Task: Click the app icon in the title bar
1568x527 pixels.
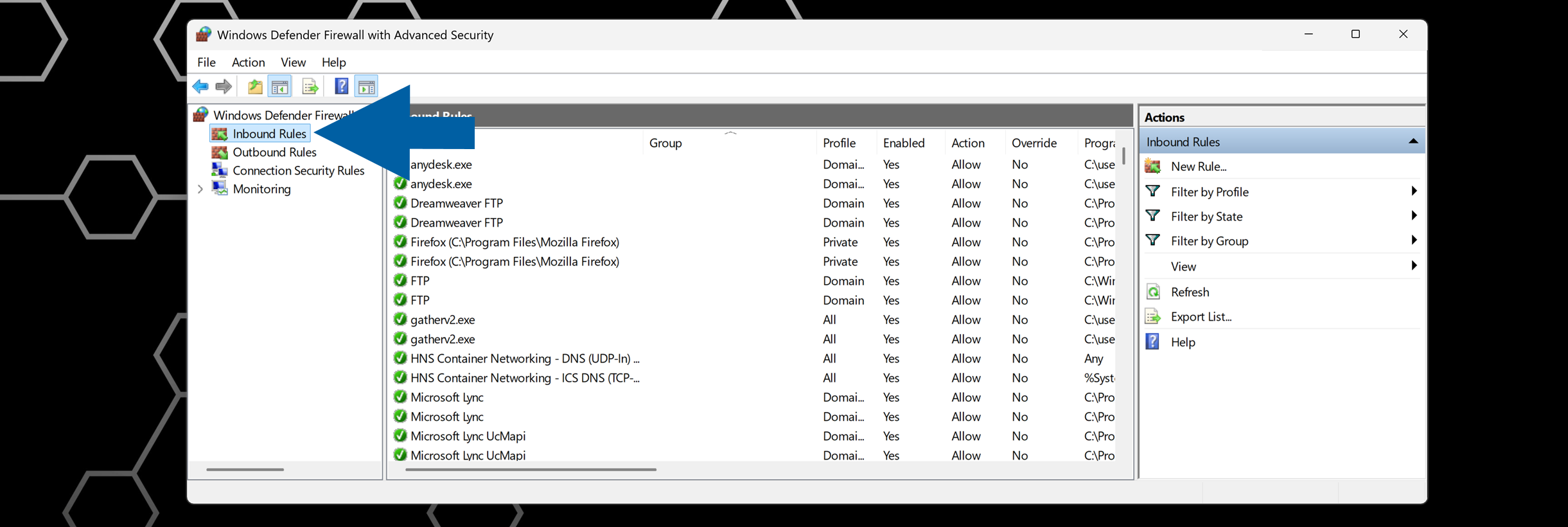Action: (x=204, y=34)
